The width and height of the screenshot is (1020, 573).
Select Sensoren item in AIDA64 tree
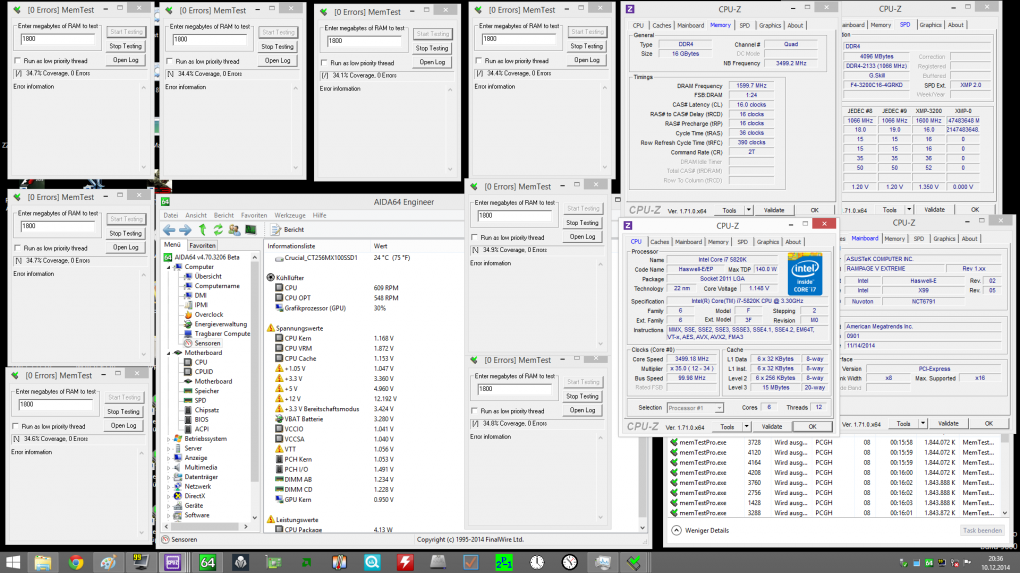pyautogui.click(x=207, y=343)
